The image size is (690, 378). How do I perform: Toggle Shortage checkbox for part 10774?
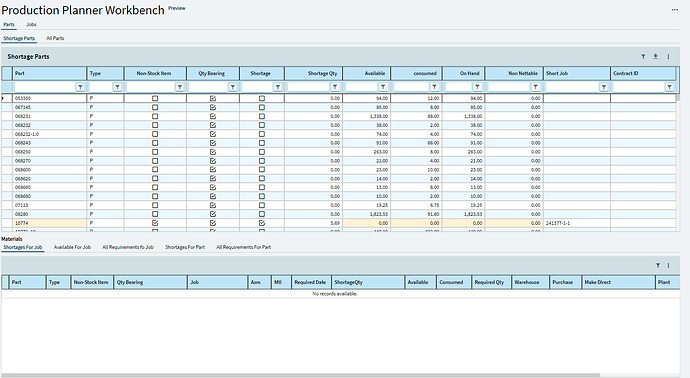(x=262, y=223)
